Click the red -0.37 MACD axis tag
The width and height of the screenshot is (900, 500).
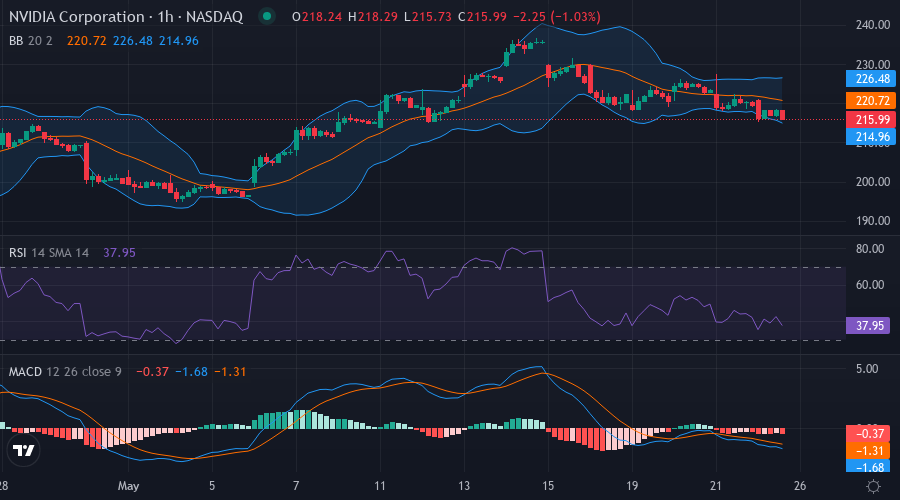tap(868, 433)
